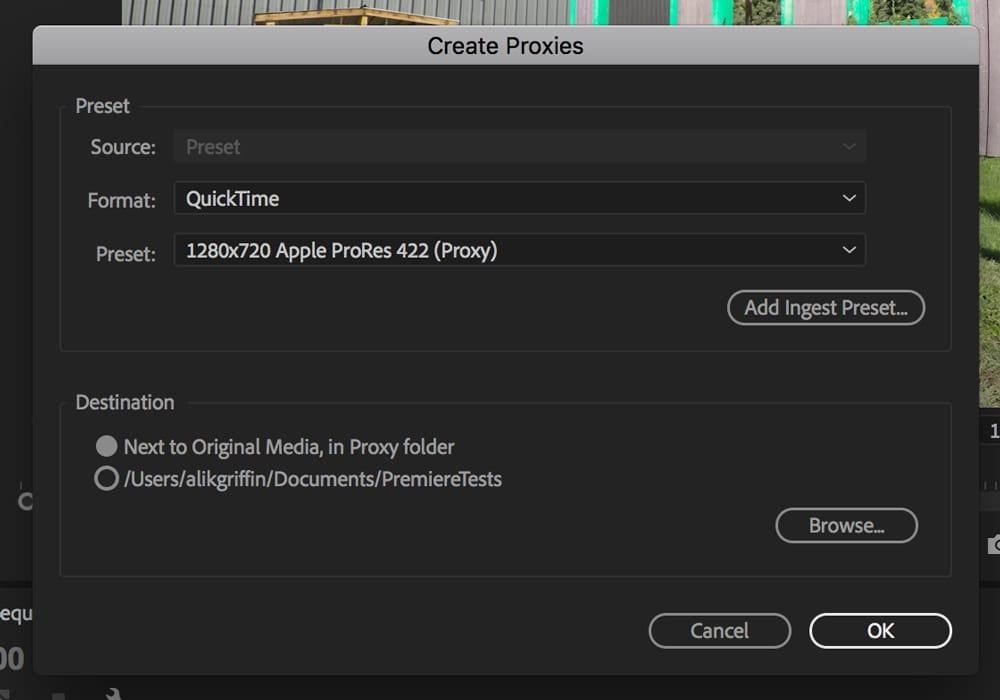Open the Format dropdown showing QuickTime

click(x=520, y=198)
